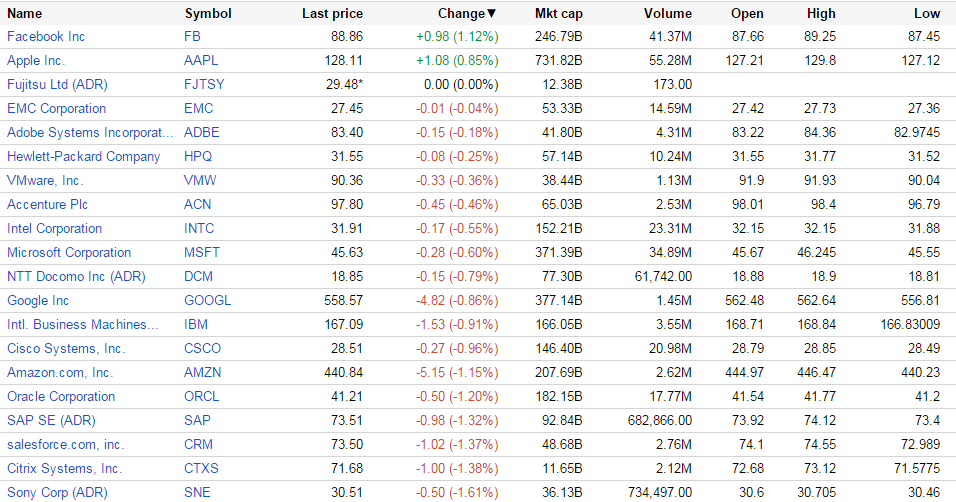
Task: Sort by the Last price header
Action: tap(332, 14)
